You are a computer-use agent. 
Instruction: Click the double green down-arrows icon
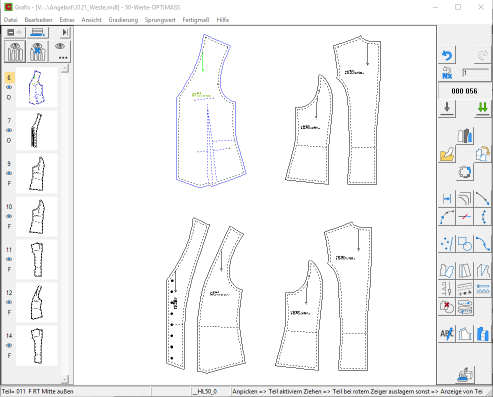482,108
